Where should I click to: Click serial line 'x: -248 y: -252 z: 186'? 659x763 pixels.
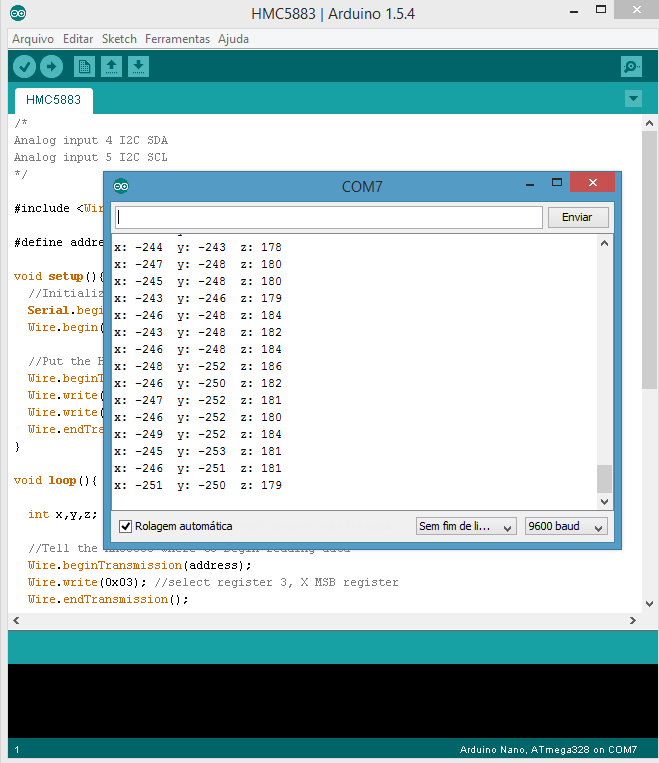(198, 366)
